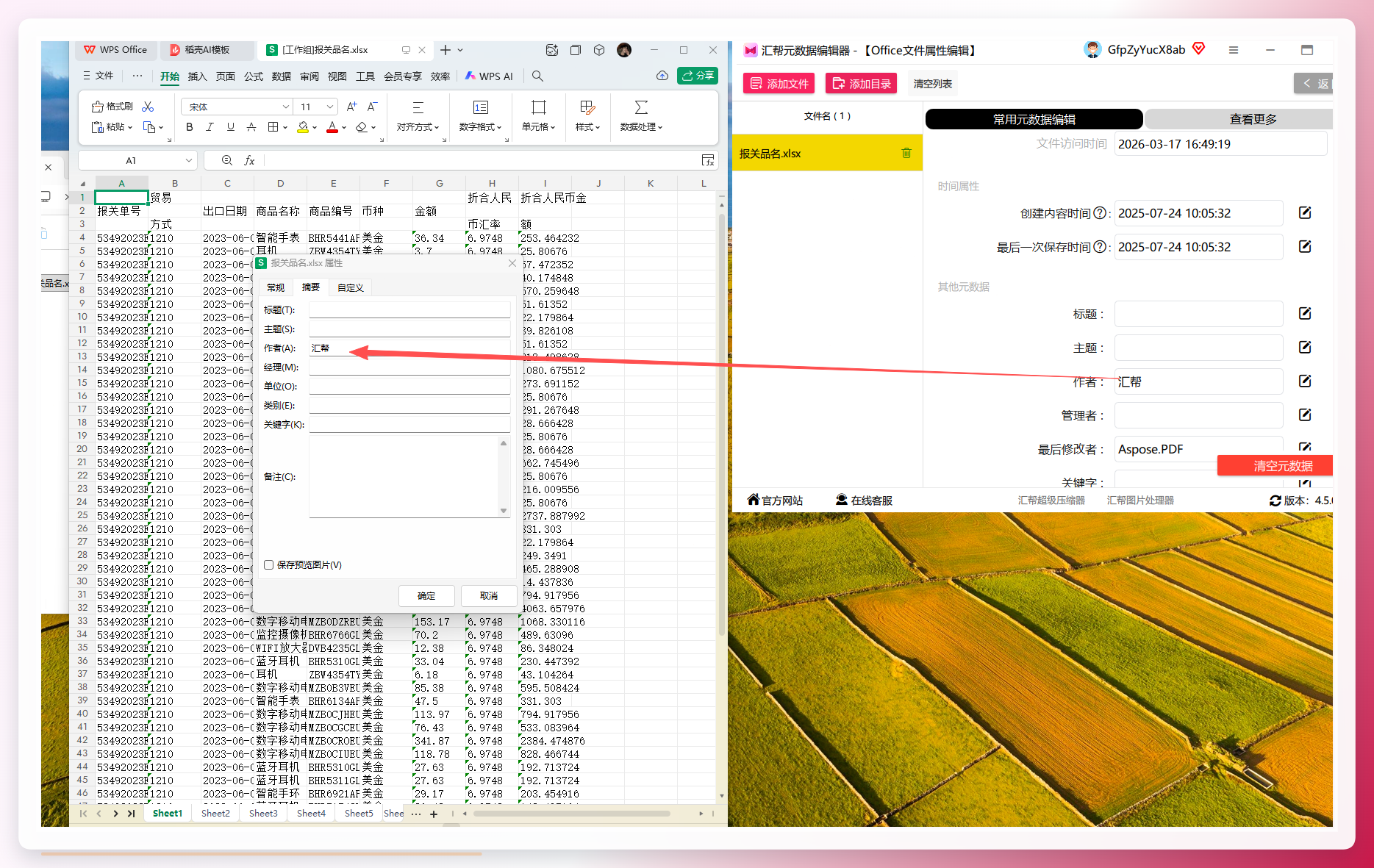Open the hamburger menu in 汇帮 editor
The width and height of the screenshot is (1374, 868).
click(1234, 50)
